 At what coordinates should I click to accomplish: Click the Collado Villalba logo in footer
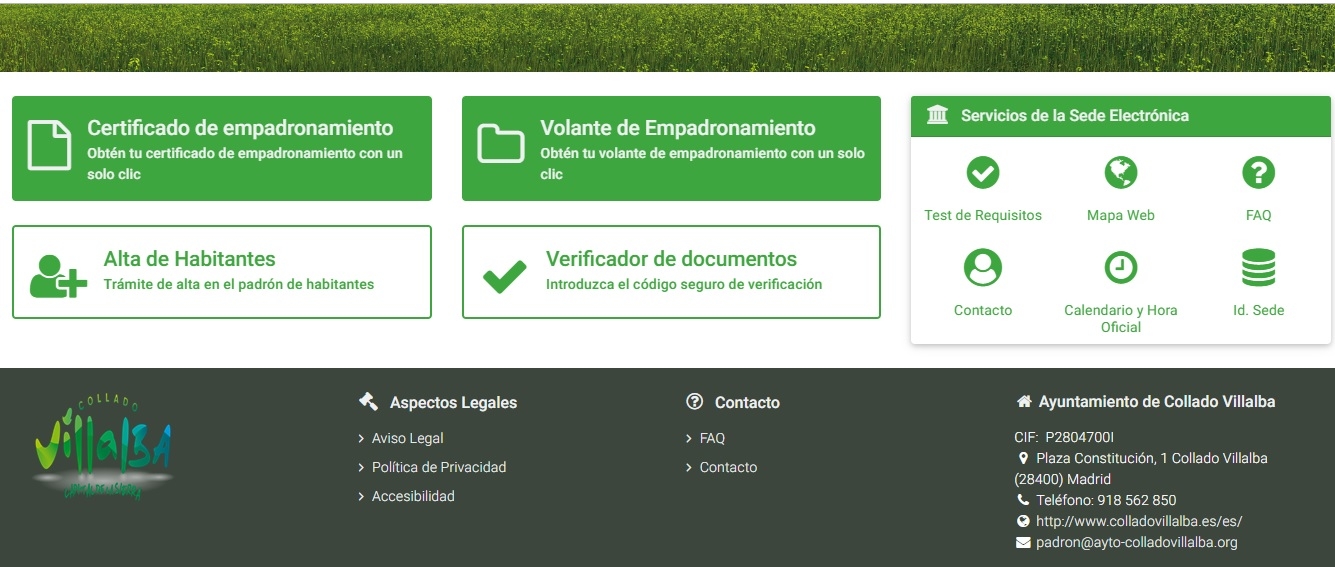click(x=101, y=448)
